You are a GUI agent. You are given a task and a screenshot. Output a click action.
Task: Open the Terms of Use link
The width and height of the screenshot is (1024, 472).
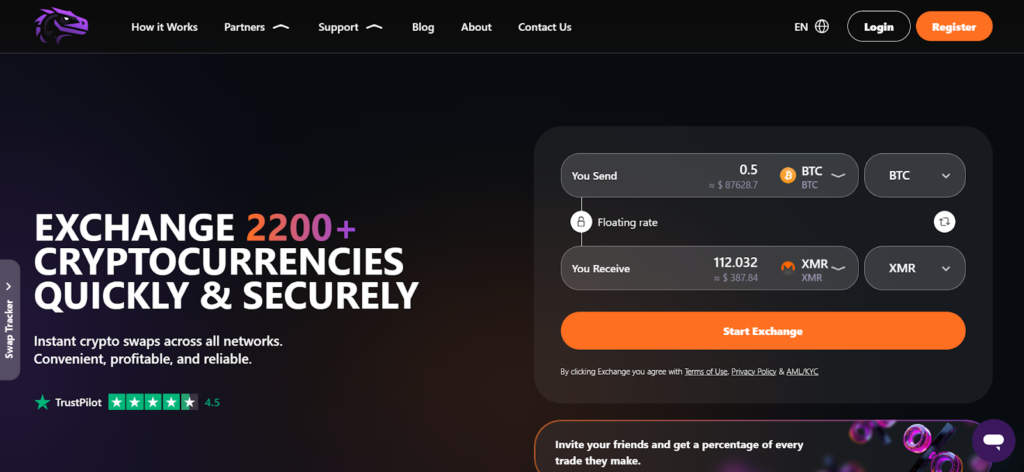click(x=705, y=372)
